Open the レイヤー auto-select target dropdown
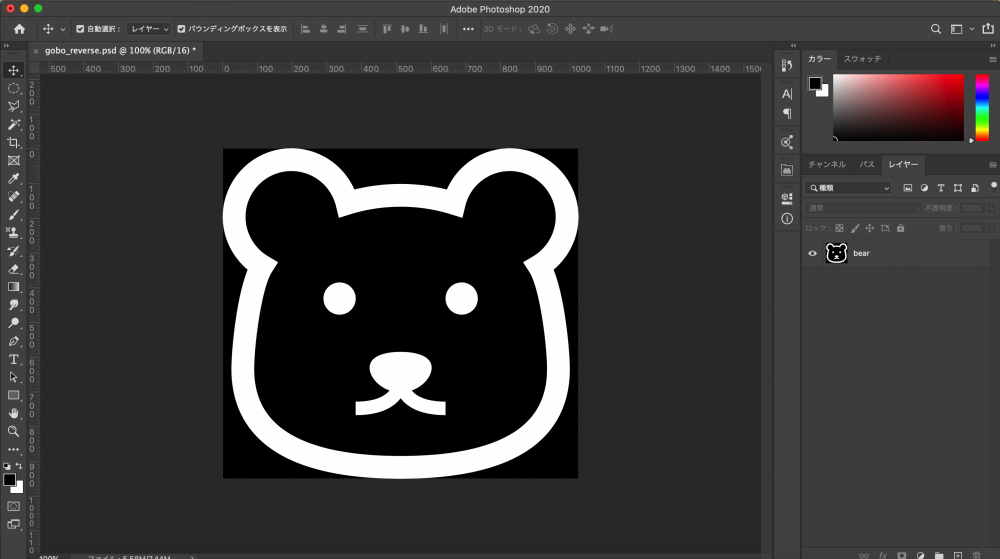 pos(149,29)
